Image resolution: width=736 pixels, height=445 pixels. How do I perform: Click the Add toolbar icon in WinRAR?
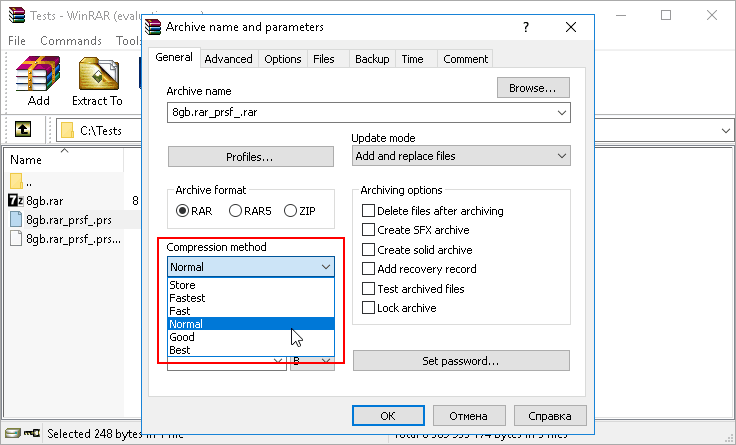coord(38,81)
